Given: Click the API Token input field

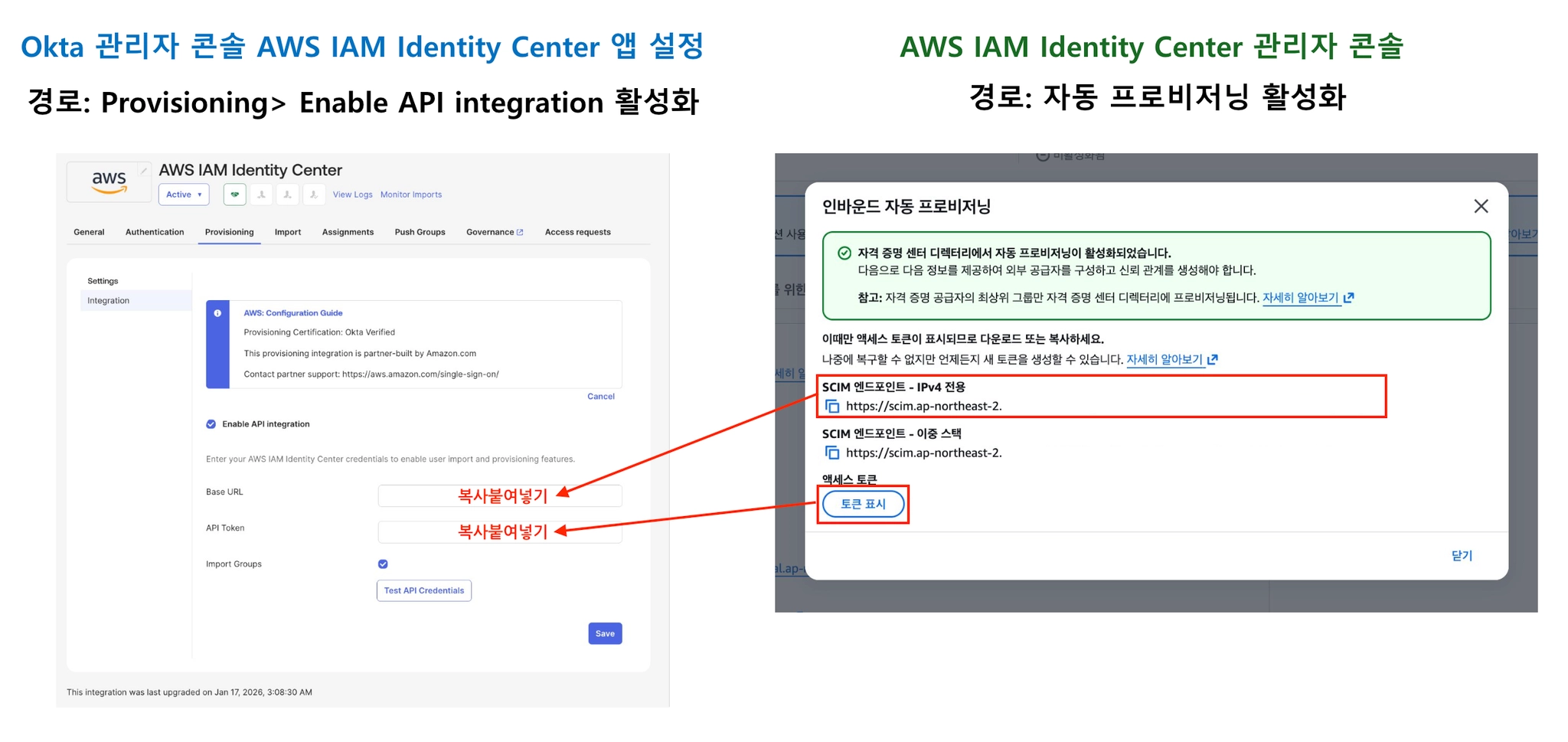Looking at the screenshot, I should click(500, 531).
